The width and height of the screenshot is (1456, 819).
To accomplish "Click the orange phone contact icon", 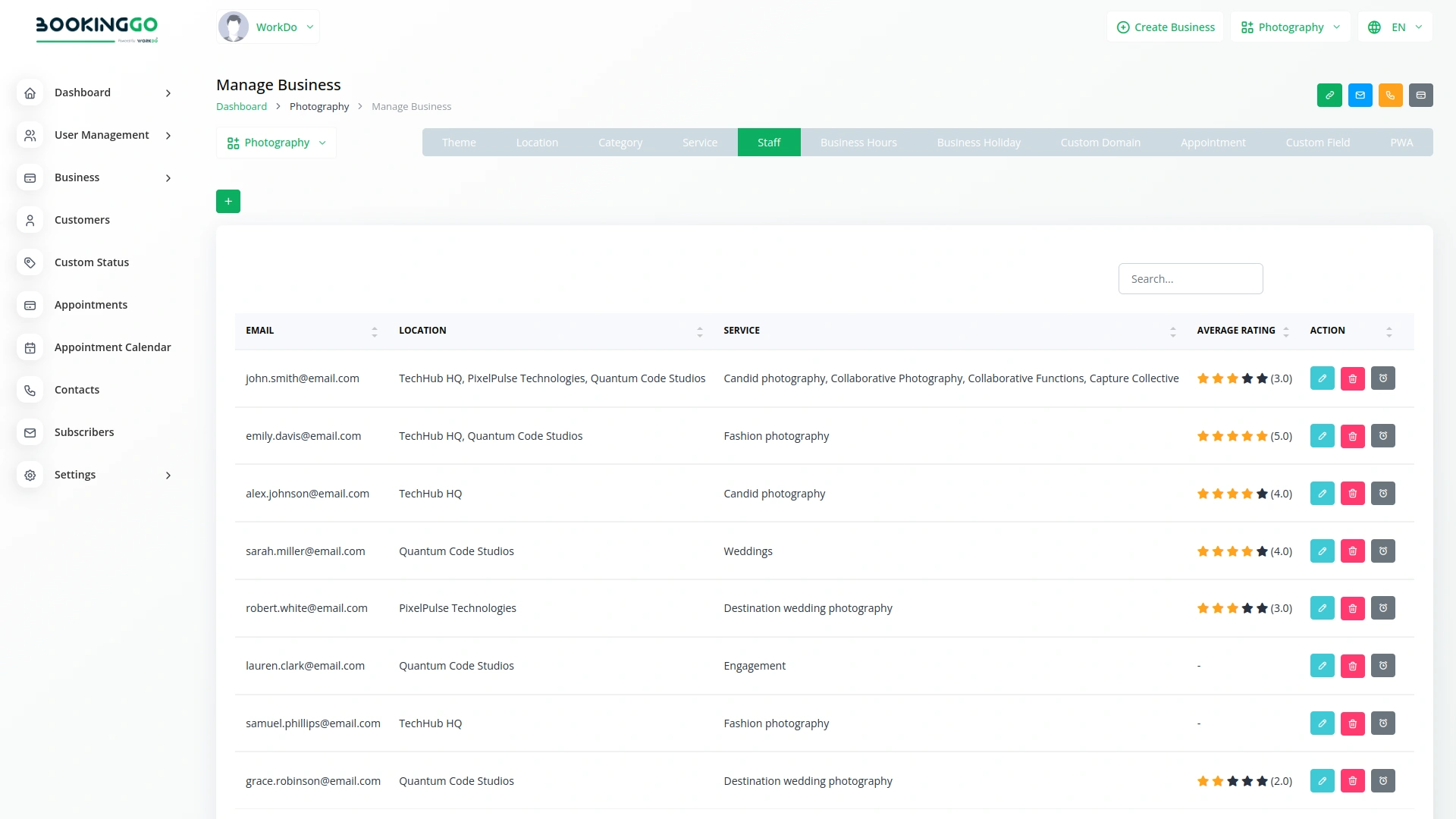I will (1390, 95).
